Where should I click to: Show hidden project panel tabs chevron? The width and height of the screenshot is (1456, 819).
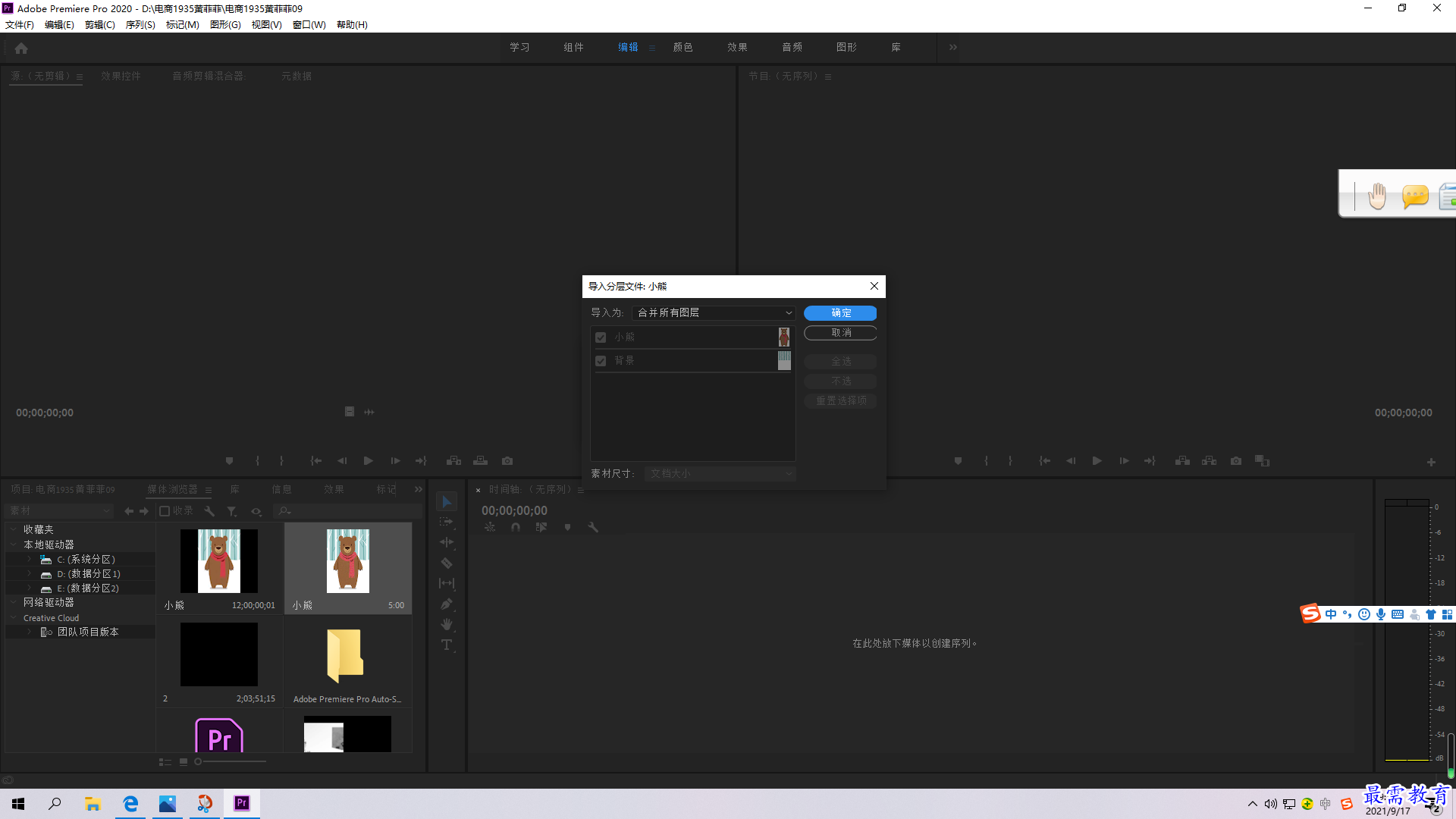(x=419, y=489)
